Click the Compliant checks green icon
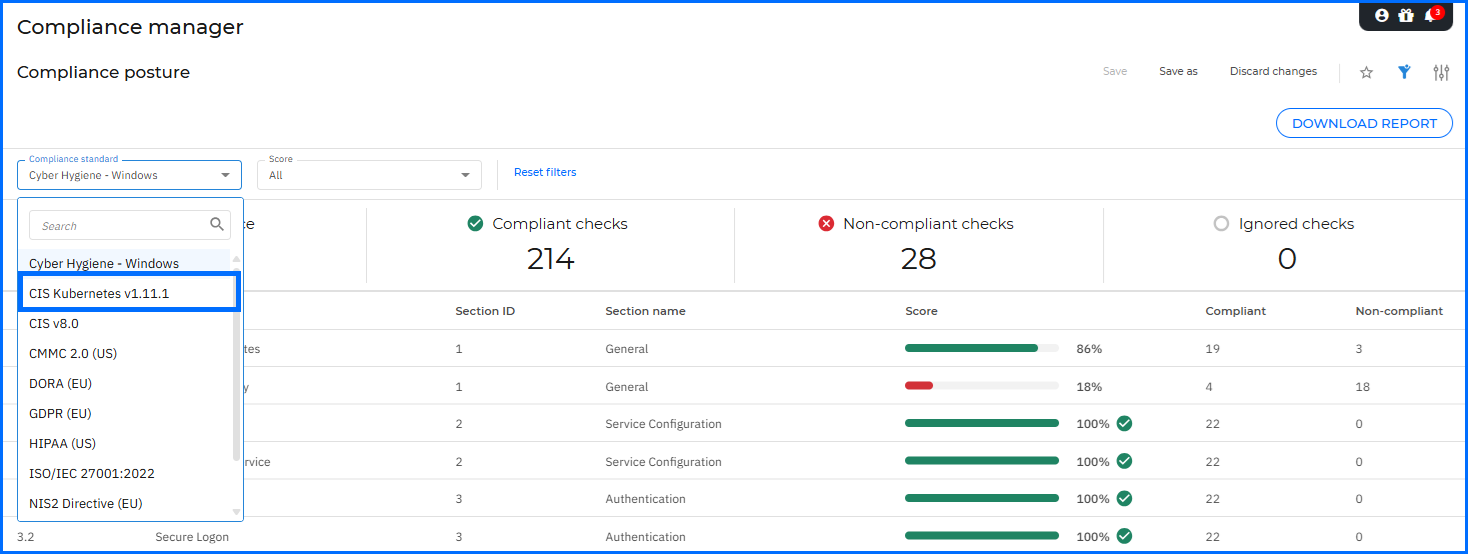1468x554 pixels. point(476,224)
